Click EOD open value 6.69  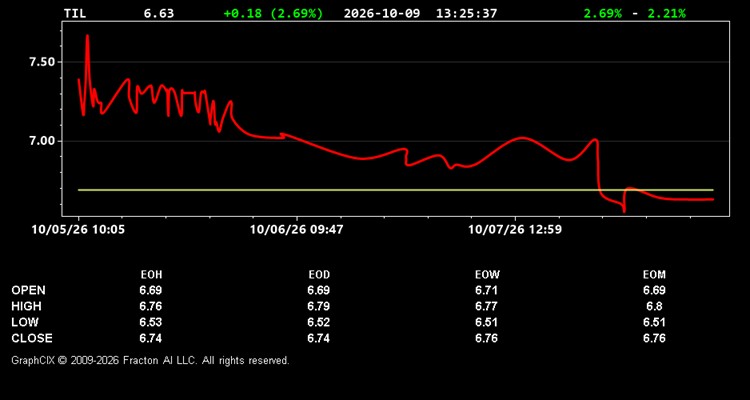click(x=319, y=290)
